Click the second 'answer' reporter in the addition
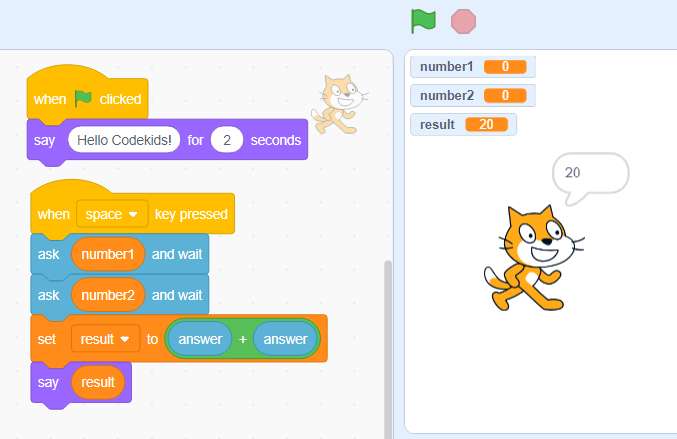 [285, 339]
